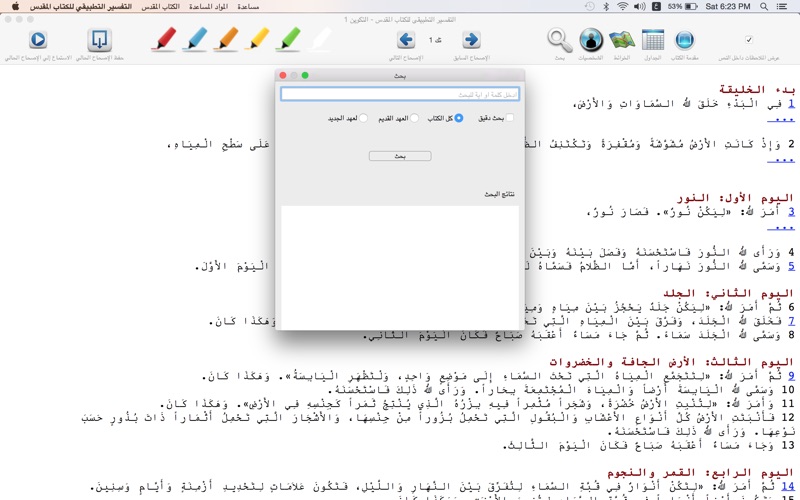Screen dimensions: 800x500
Task: Click the Sat 6:23 PM clock
Action: point(728,6)
